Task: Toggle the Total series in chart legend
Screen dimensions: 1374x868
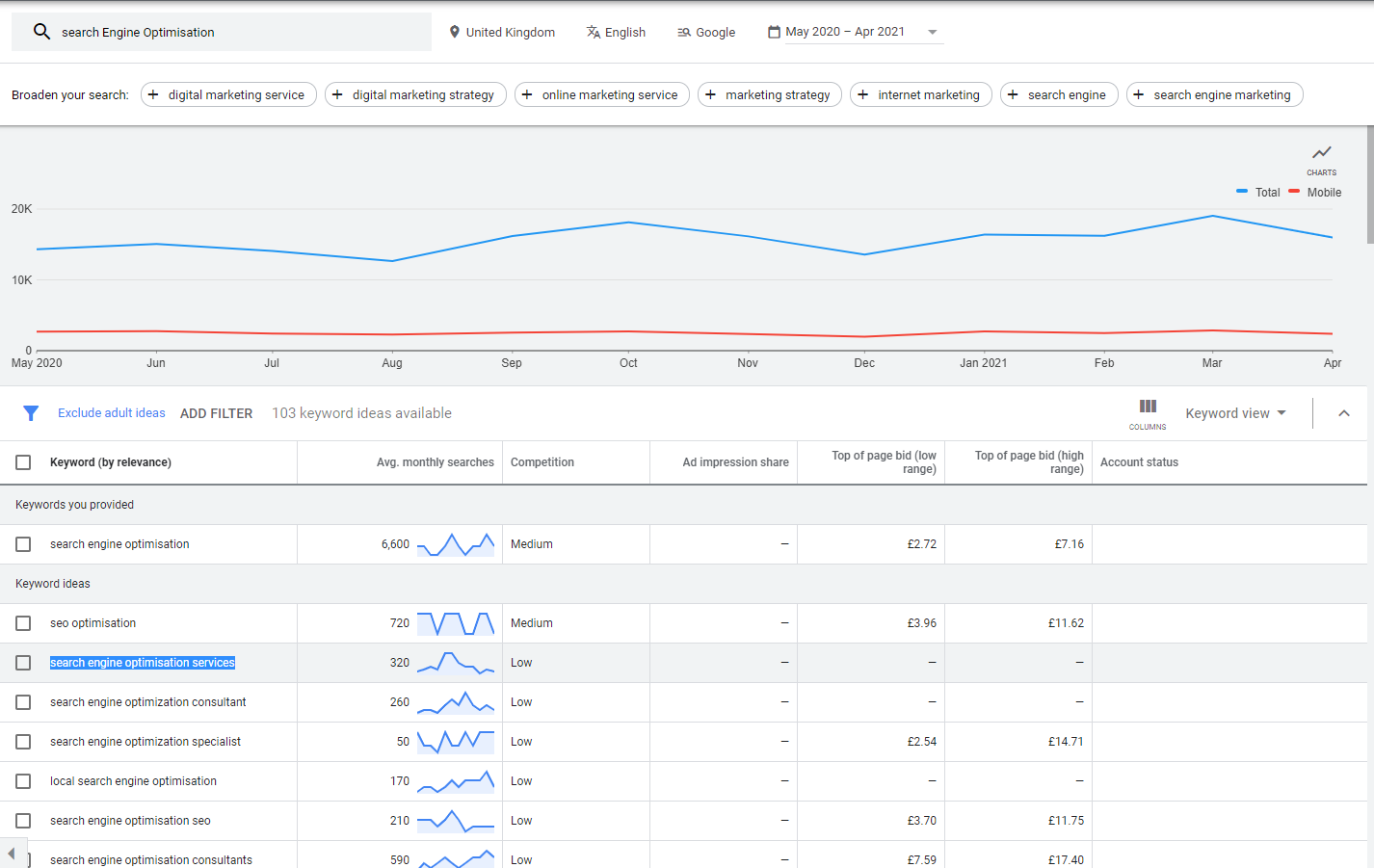Action: click(1258, 193)
